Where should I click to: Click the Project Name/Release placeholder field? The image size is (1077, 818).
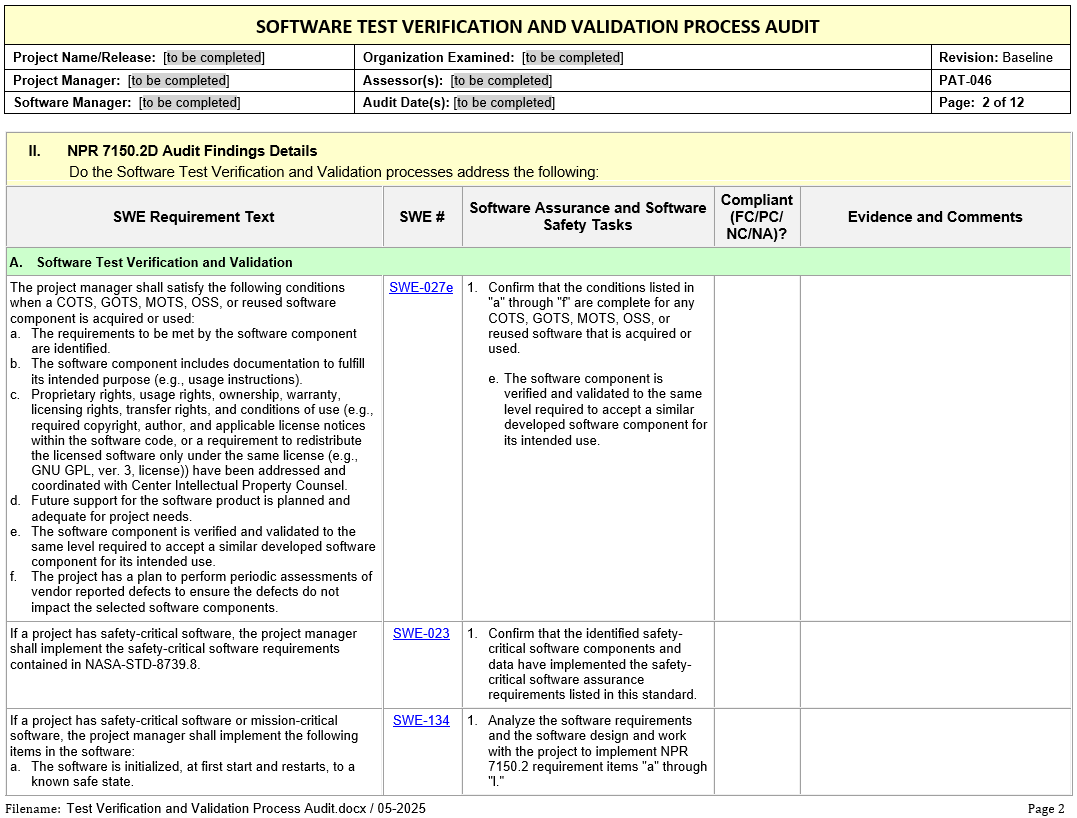[214, 58]
